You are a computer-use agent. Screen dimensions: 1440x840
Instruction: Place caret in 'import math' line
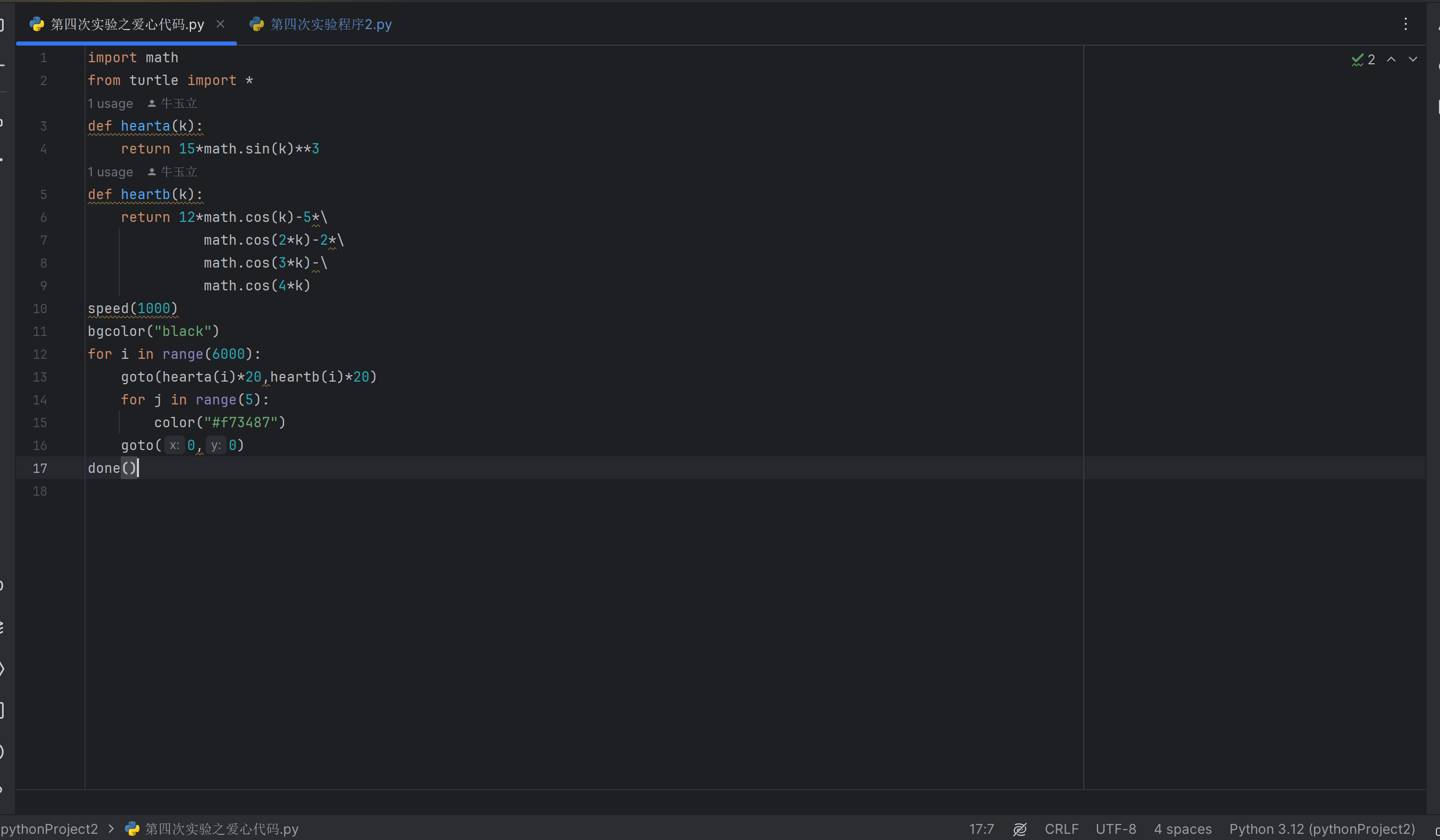click(x=133, y=58)
